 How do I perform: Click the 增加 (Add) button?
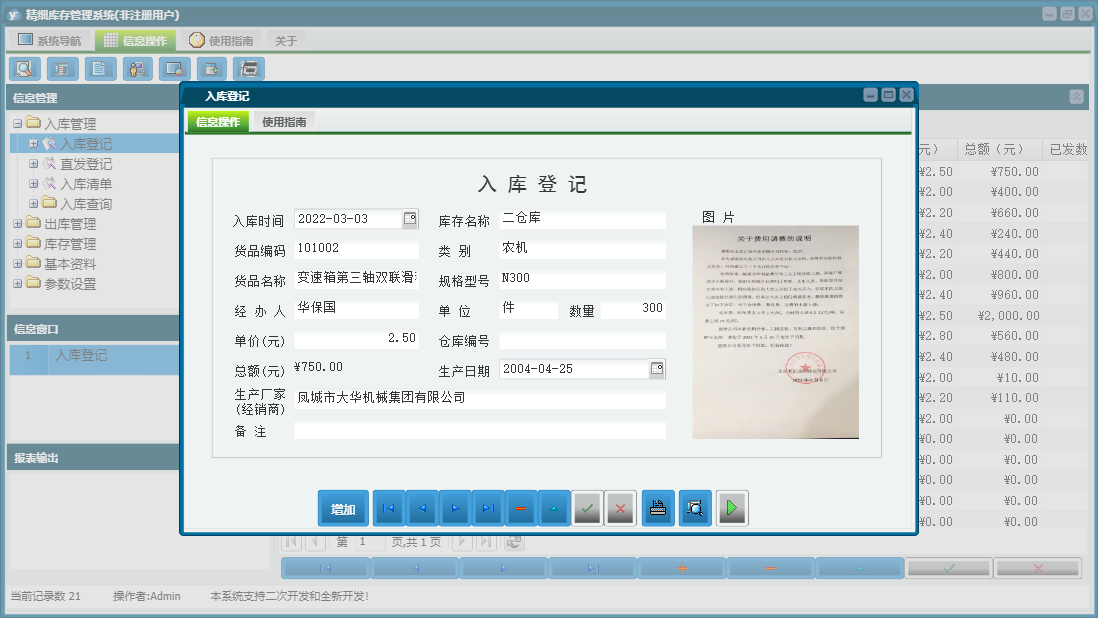(x=343, y=509)
